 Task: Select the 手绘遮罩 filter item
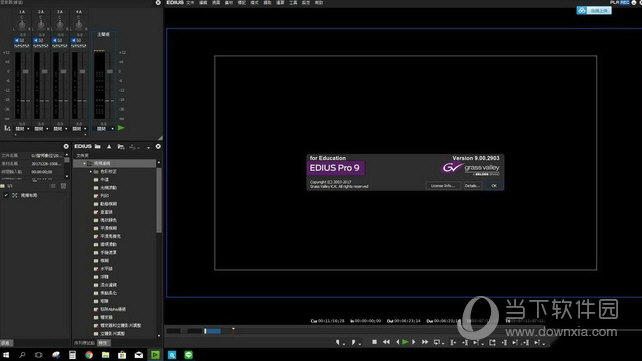109,253
